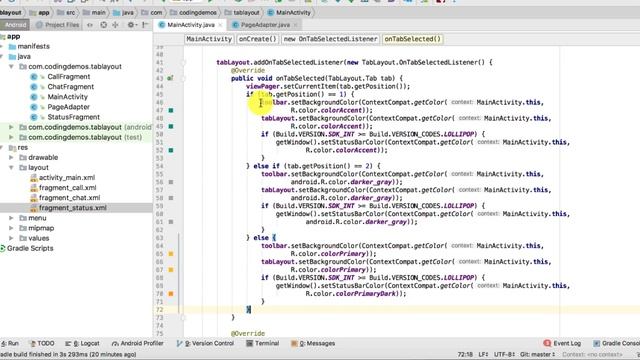Click the MainActivity editor breadcrumb
The height and width of the screenshot is (360, 640).
tap(209, 39)
